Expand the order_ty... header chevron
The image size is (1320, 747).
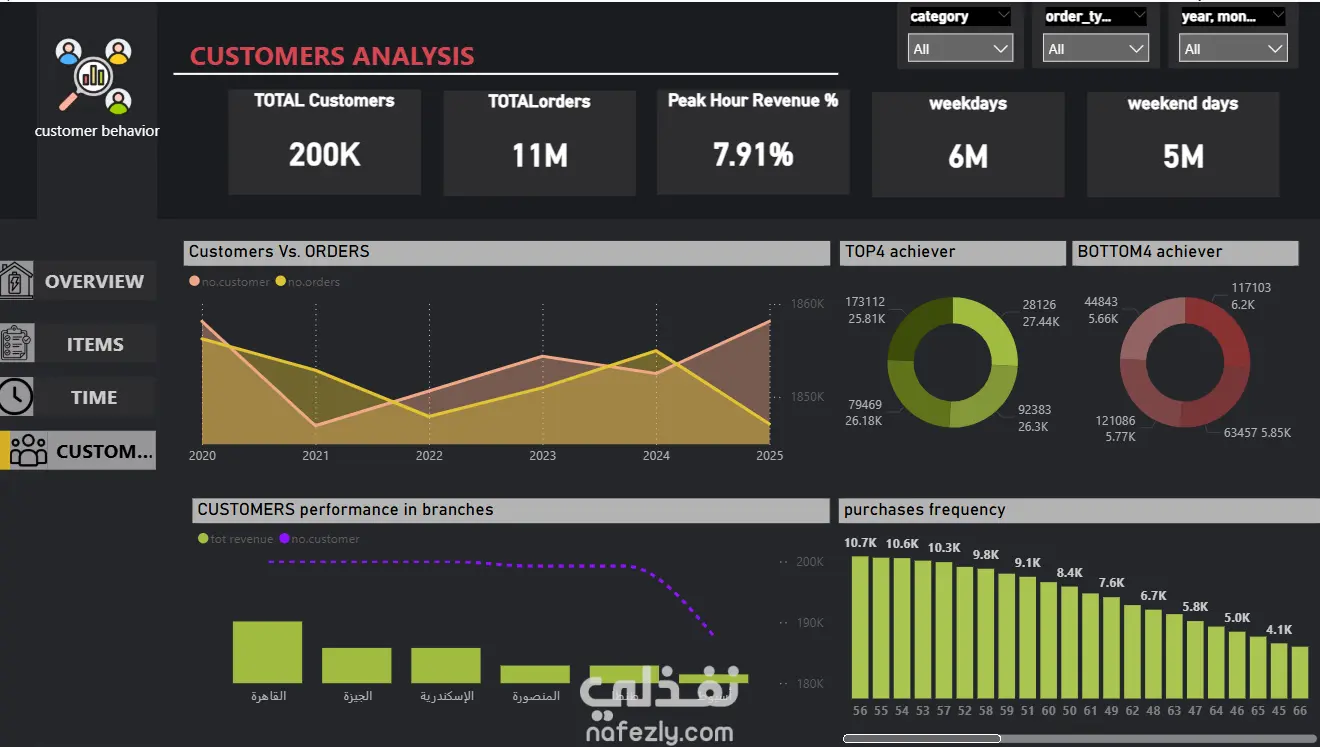[x=1139, y=17]
